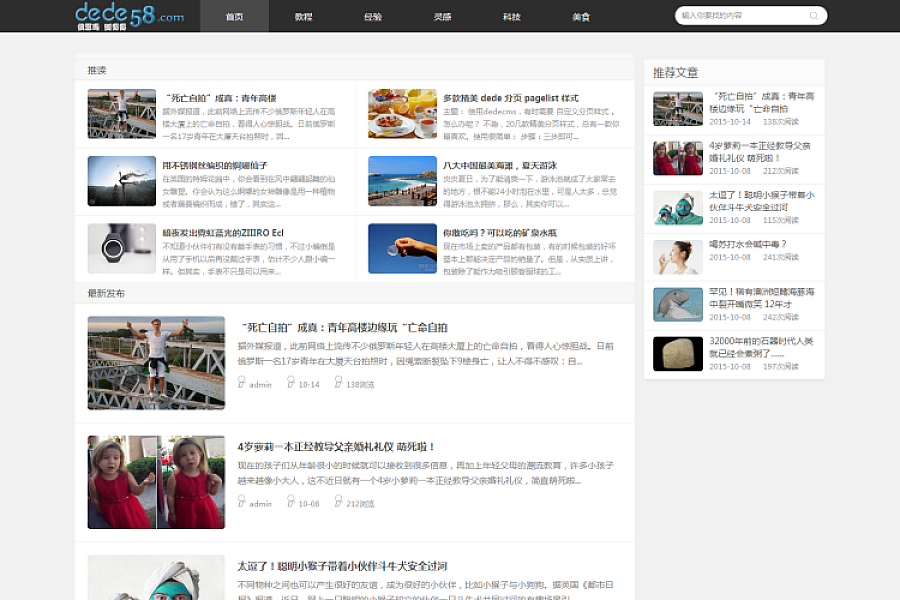Click the latest-article date "10-14"

[x=309, y=385]
